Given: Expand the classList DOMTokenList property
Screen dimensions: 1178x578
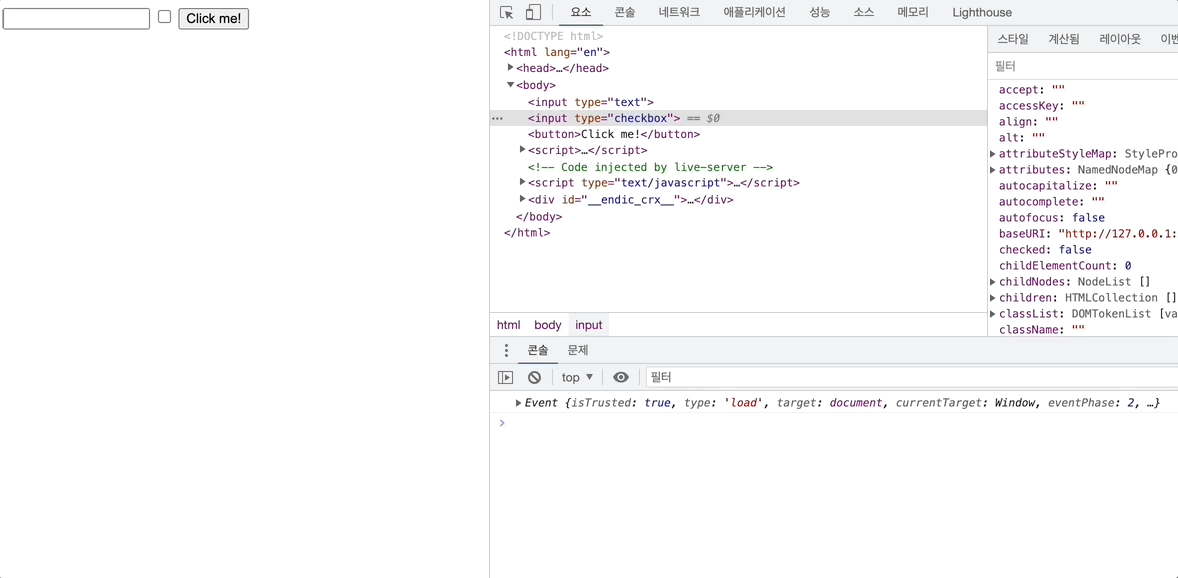Looking at the screenshot, I should [993, 314].
